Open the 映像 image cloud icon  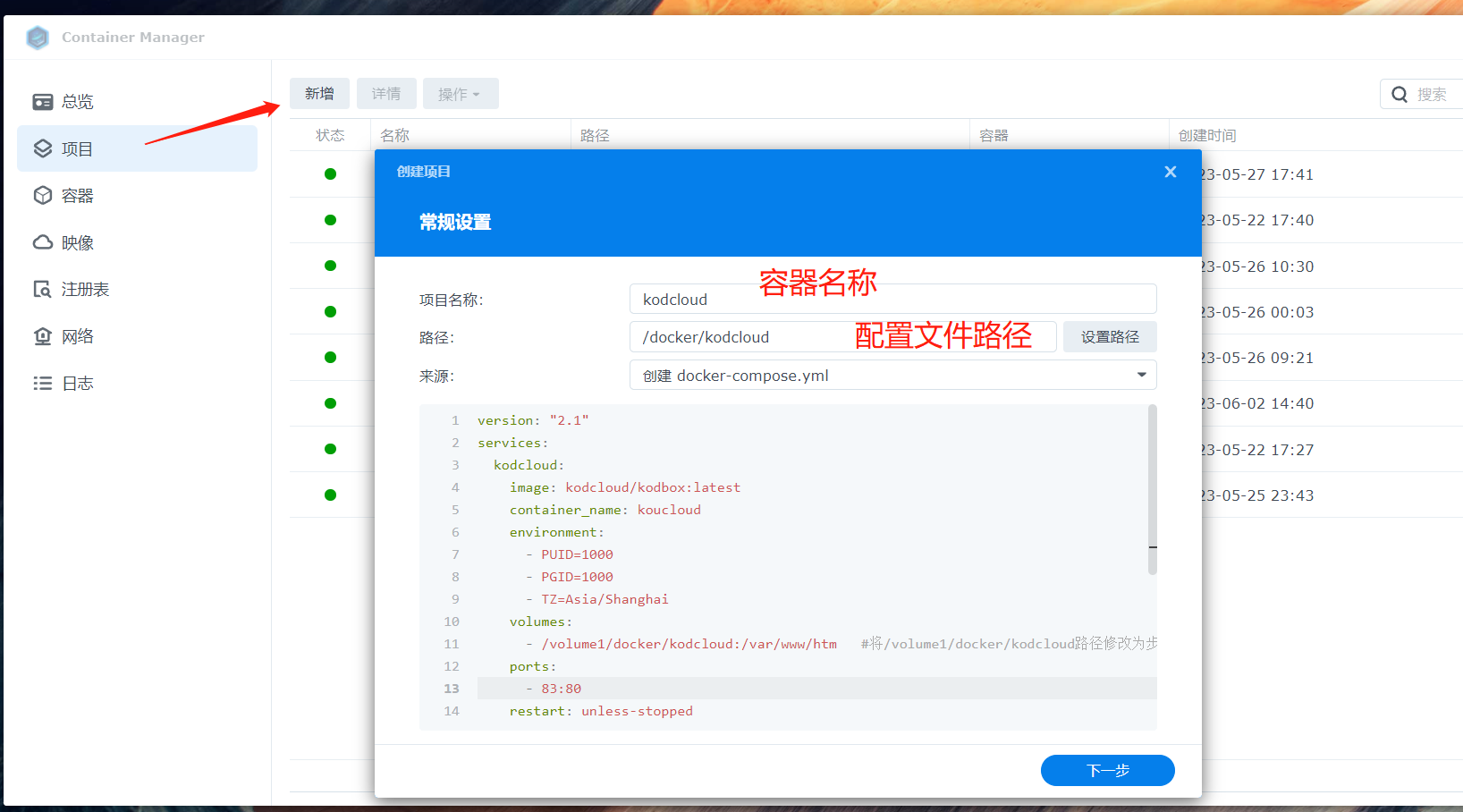(42, 242)
